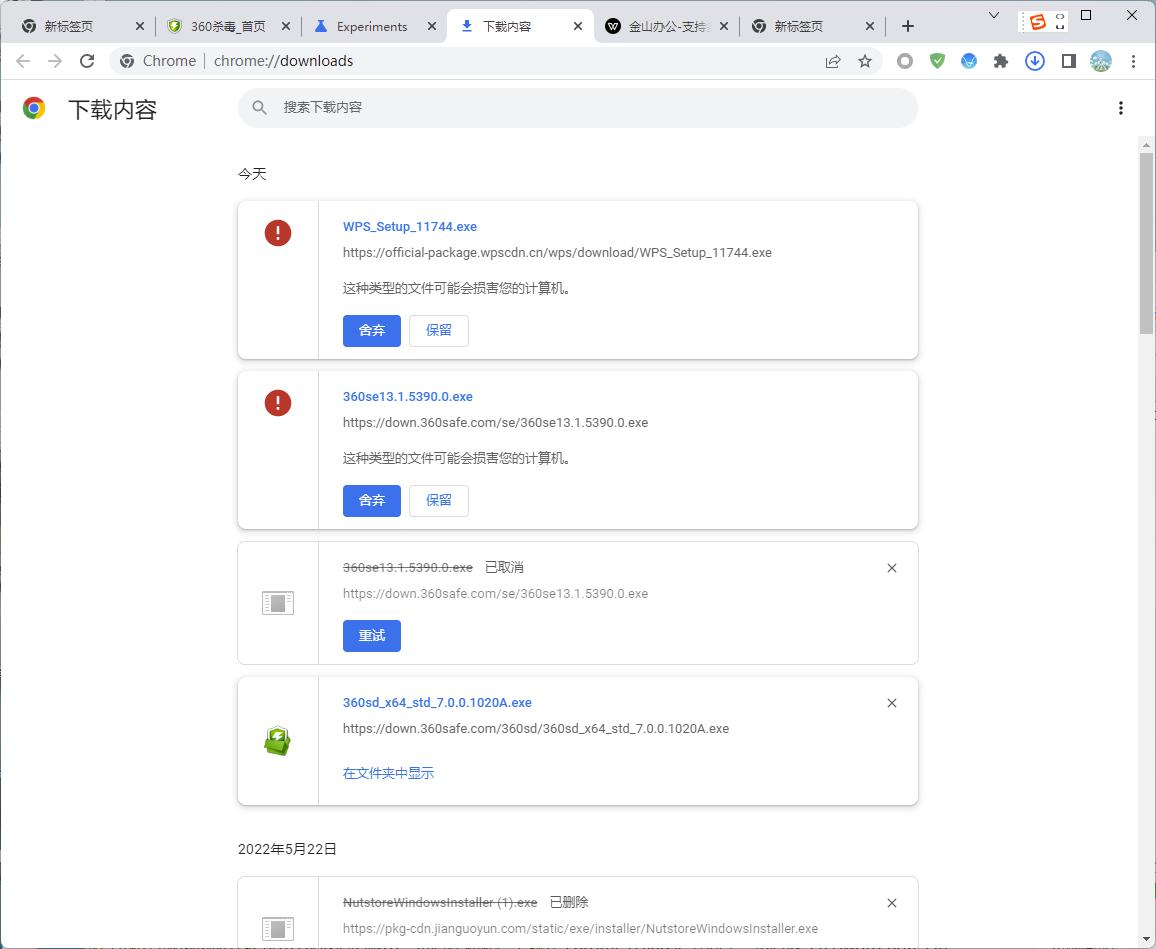Image resolution: width=1156 pixels, height=949 pixels.
Task: Open the blue 360se13.1.5390.0.exe file link
Action: tap(408, 397)
